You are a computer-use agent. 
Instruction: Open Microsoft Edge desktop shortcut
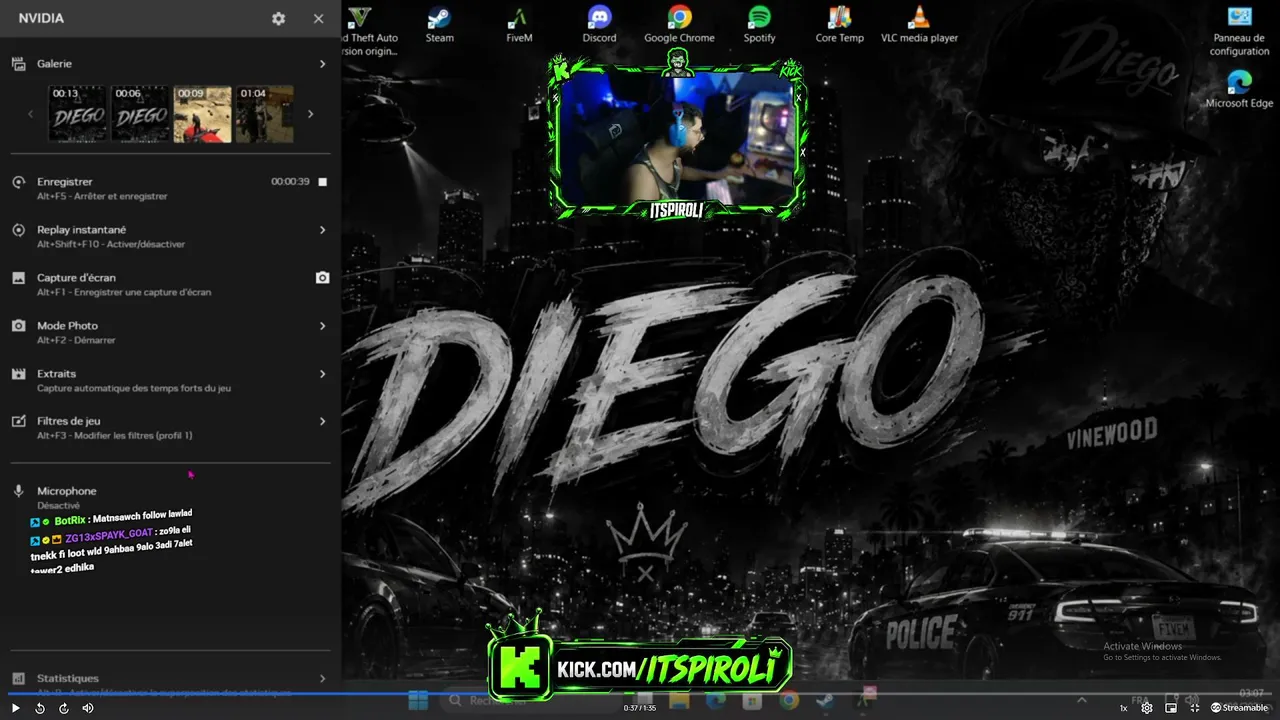tap(1240, 88)
